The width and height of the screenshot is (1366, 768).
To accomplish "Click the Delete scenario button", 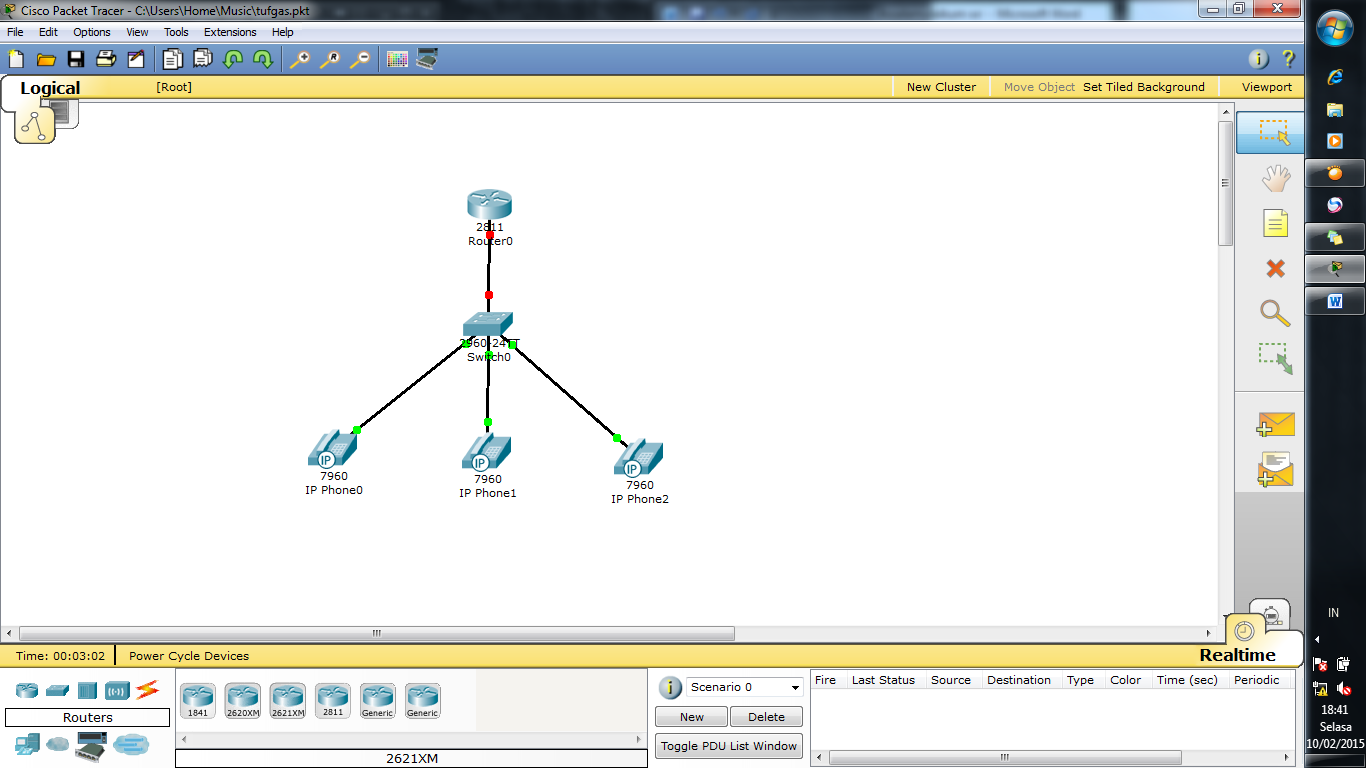I will pyautogui.click(x=766, y=717).
